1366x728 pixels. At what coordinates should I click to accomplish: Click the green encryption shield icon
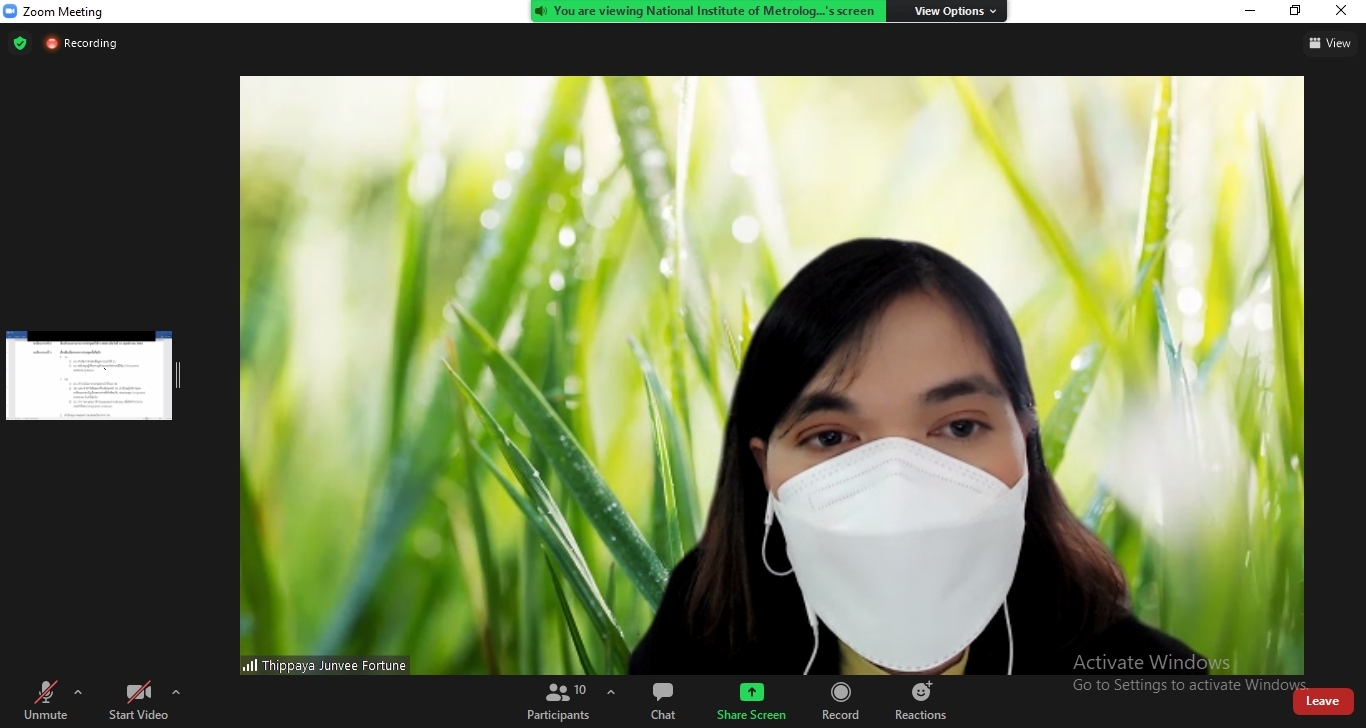[19, 43]
